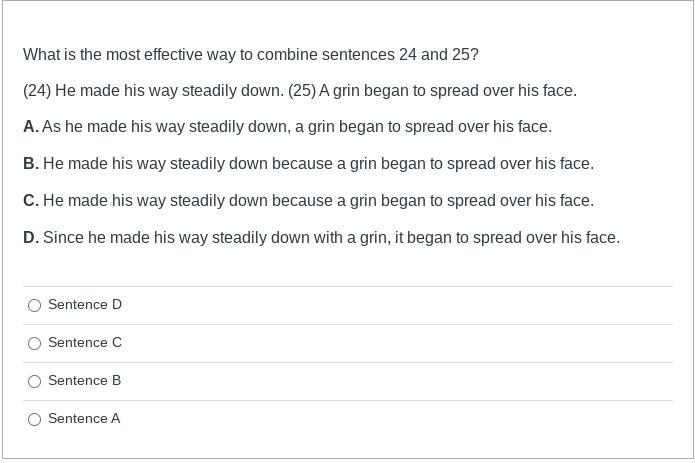Click the bold 'C.' option letter
The image size is (695, 463).
(31, 201)
